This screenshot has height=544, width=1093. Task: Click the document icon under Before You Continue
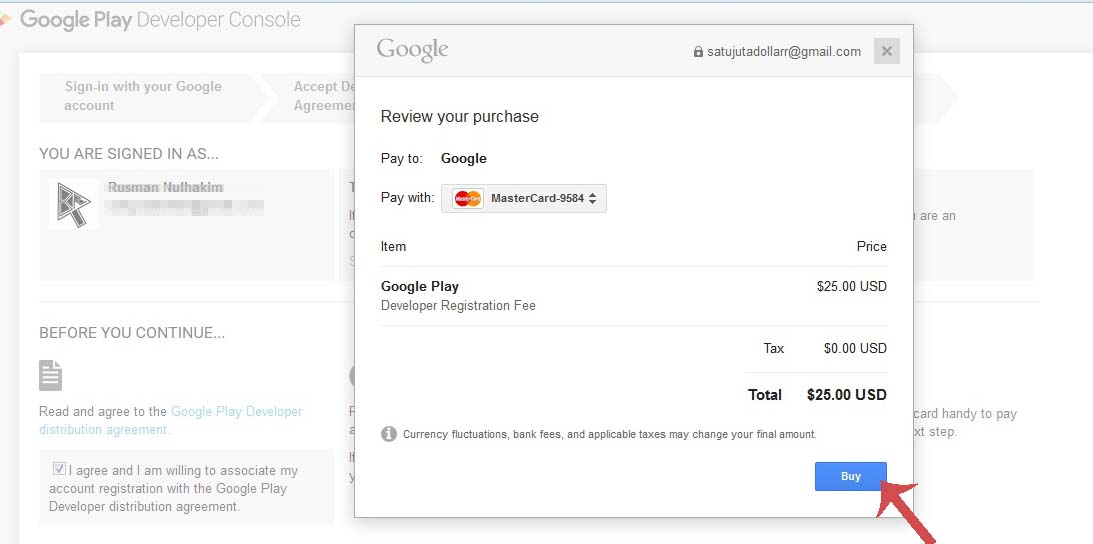coord(50,375)
